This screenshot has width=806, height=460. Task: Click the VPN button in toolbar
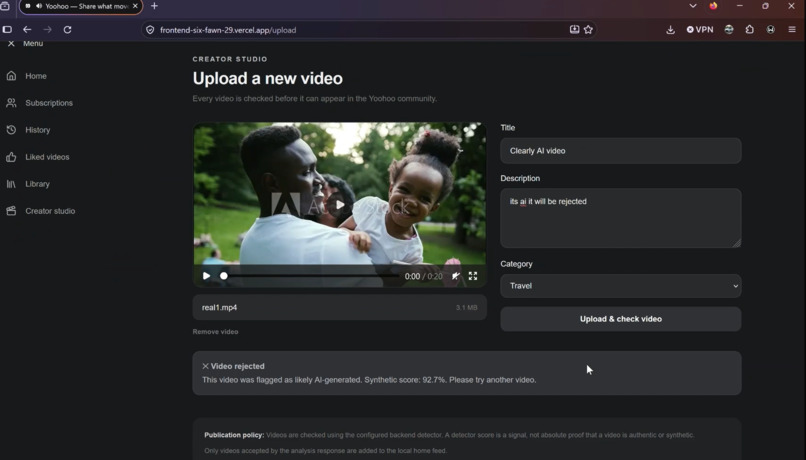(x=700, y=30)
